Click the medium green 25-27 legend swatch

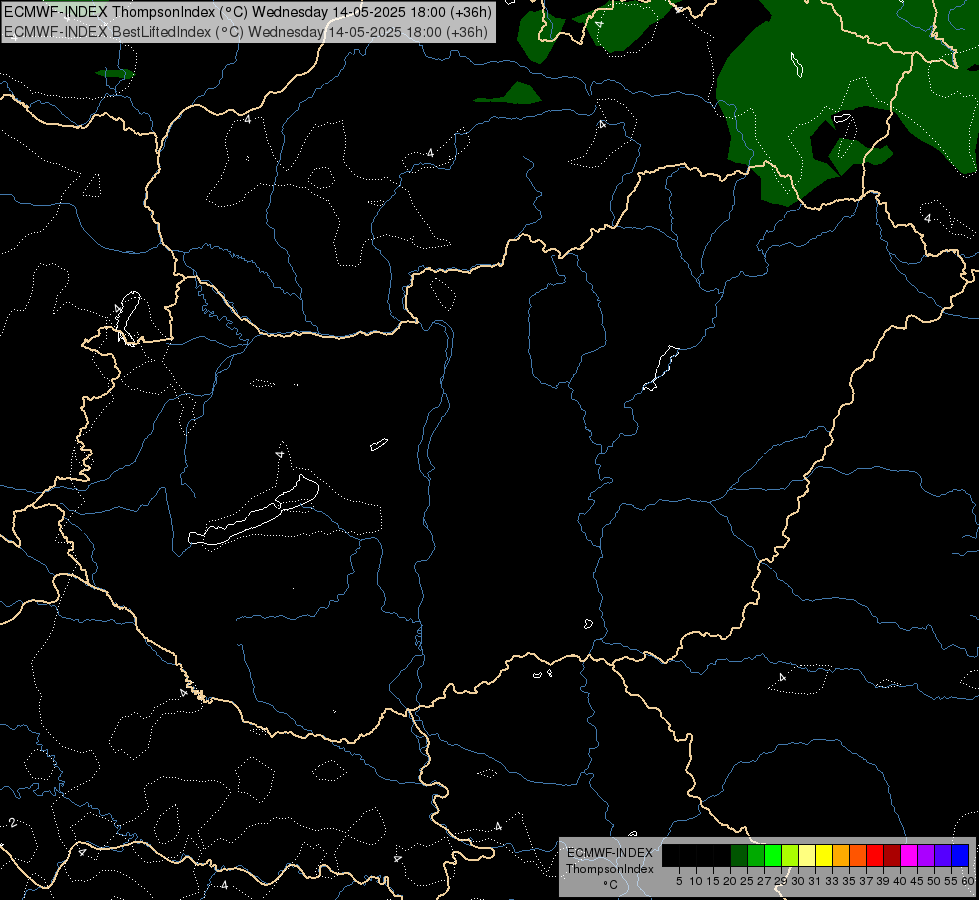pyautogui.click(x=756, y=855)
